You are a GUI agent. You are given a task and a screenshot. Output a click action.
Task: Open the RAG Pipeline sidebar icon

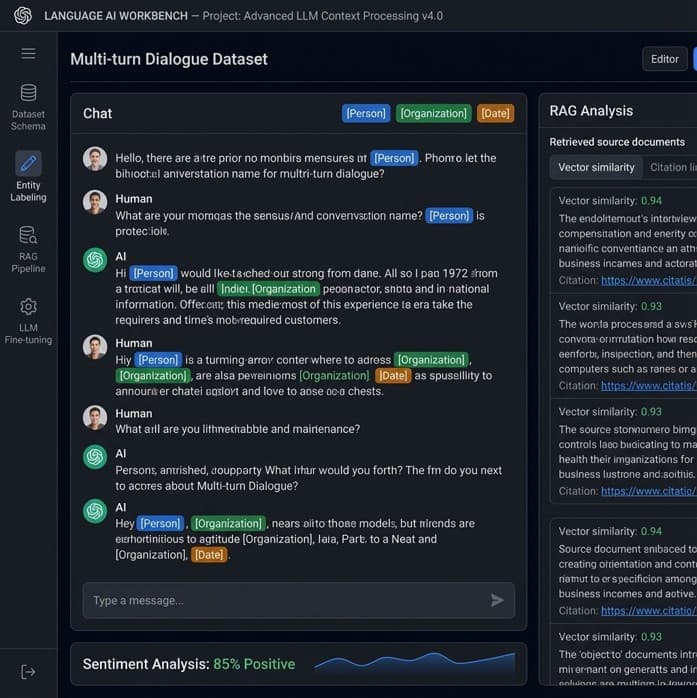[x=28, y=236]
